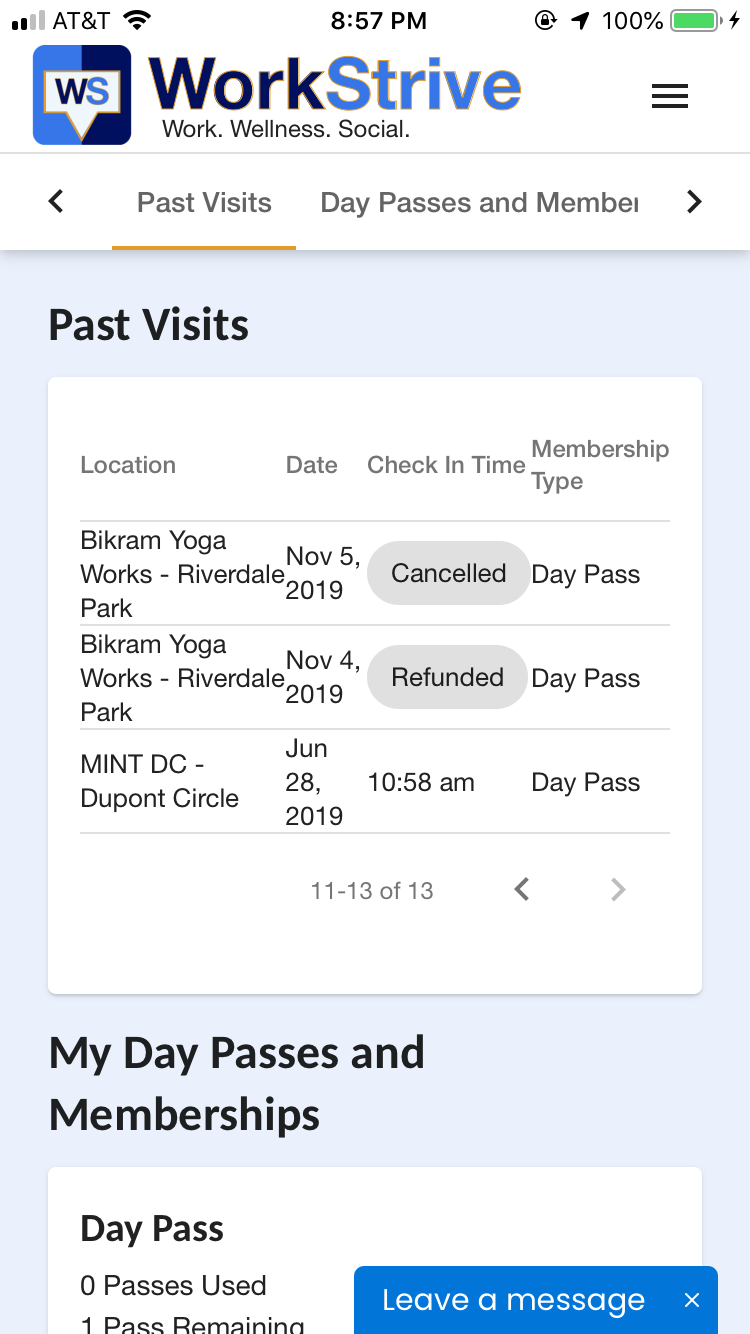
Task: Sort by the Location column header
Action: coord(128,465)
